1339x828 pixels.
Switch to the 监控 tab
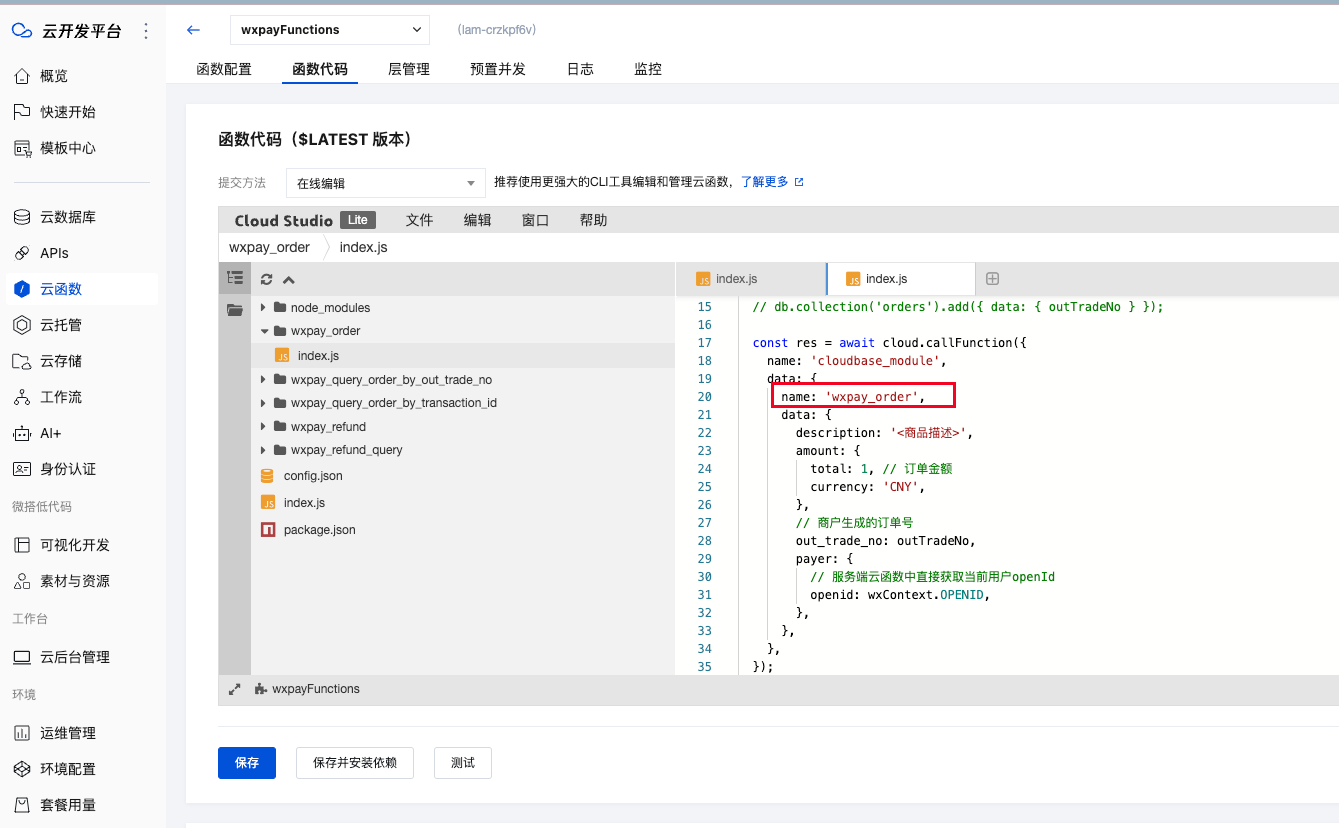click(648, 69)
